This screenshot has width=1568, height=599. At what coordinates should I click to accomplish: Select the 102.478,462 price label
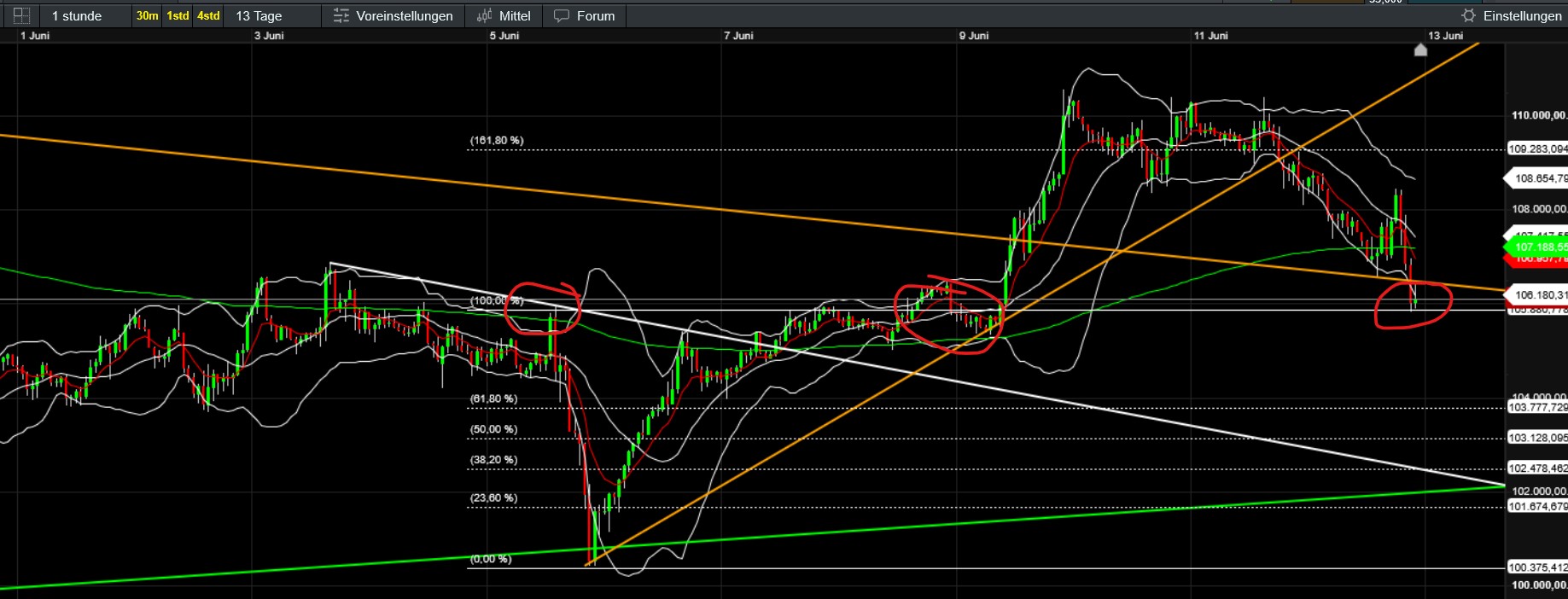(x=1537, y=468)
